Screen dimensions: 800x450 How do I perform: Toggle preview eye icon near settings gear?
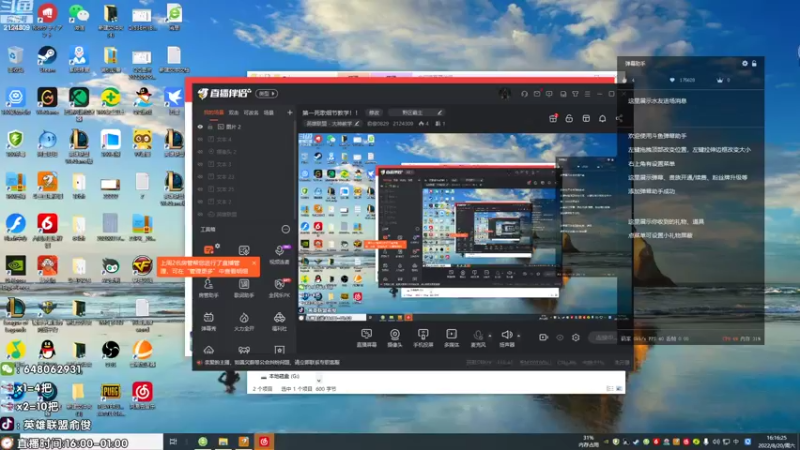tap(560, 337)
